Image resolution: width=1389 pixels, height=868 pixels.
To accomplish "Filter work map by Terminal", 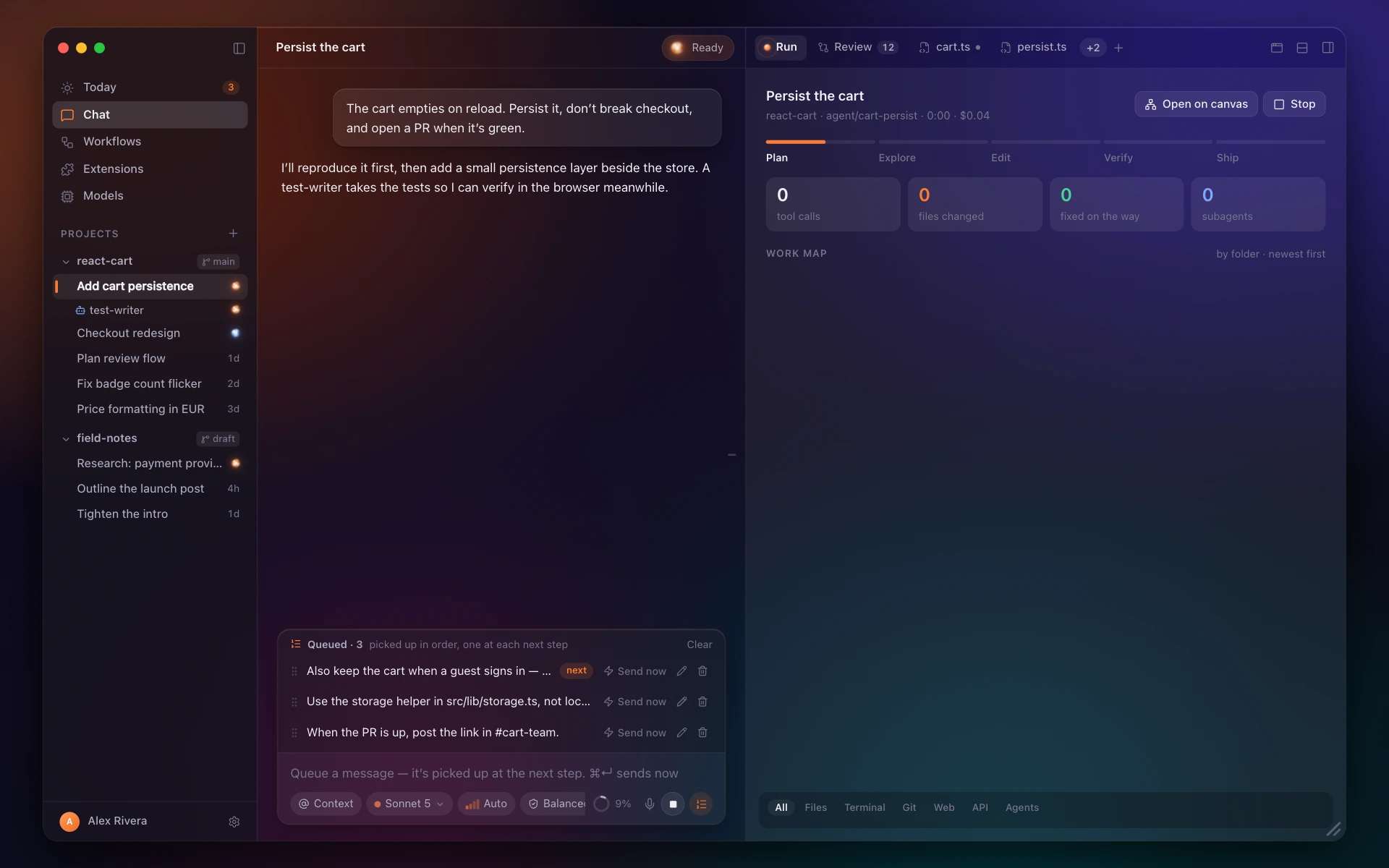I will click(x=865, y=807).
